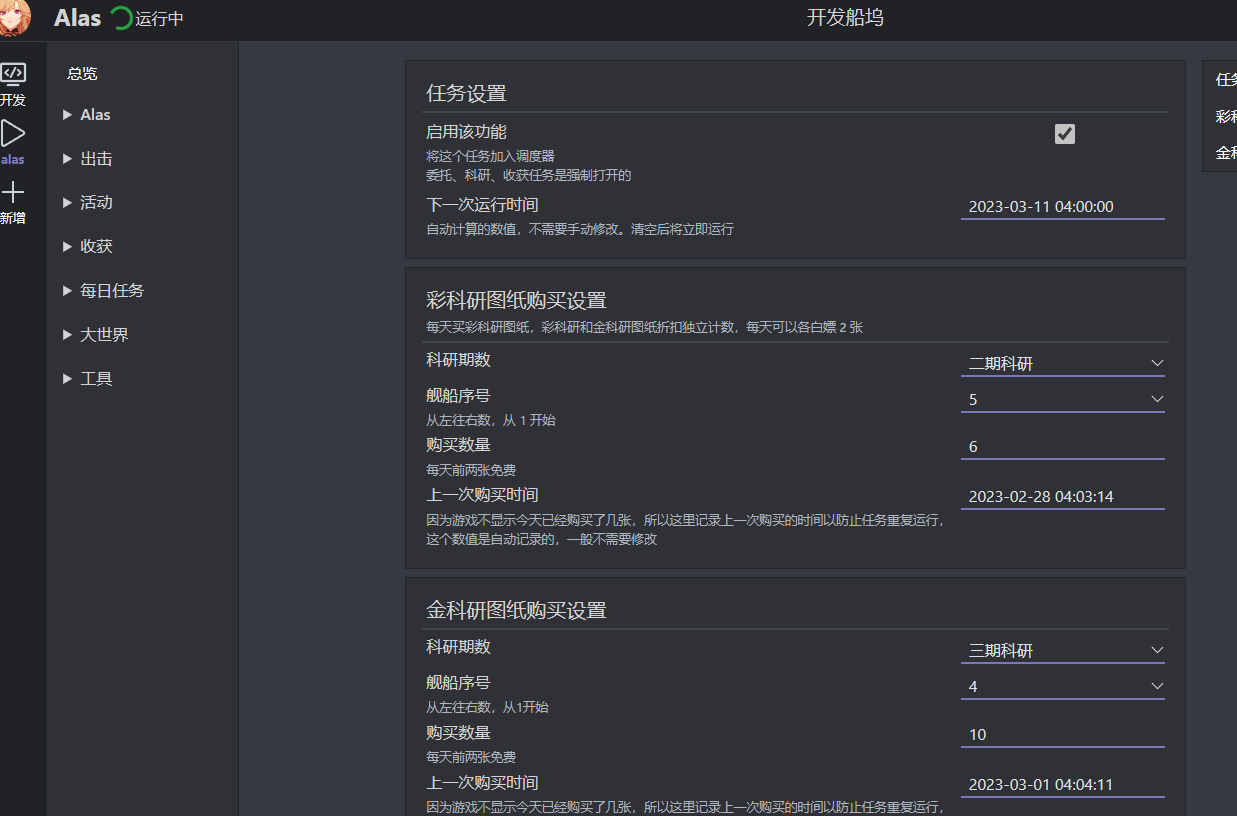Click the 新增 plus icon
Viewport: 1237px width, 816px height.
pos(13,192)
